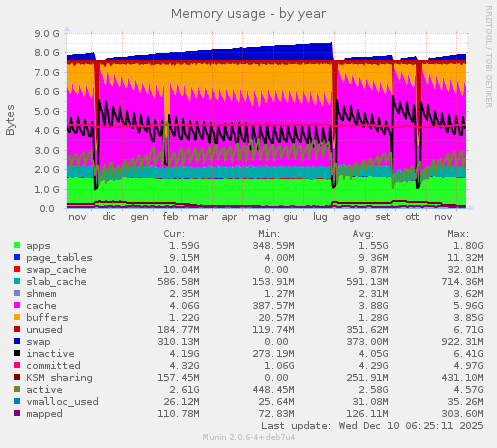
Task: Click the 'Cur:' column header
Action: pos(174,234)
